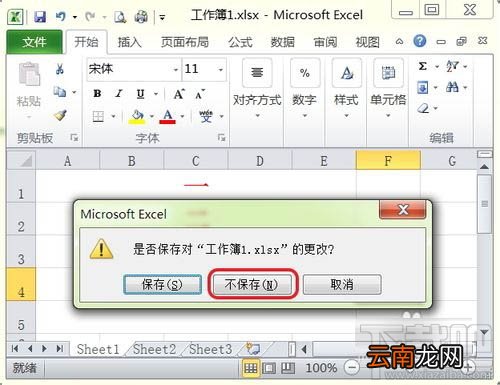Open the 剪贴板 group dialog launcher

74,137
